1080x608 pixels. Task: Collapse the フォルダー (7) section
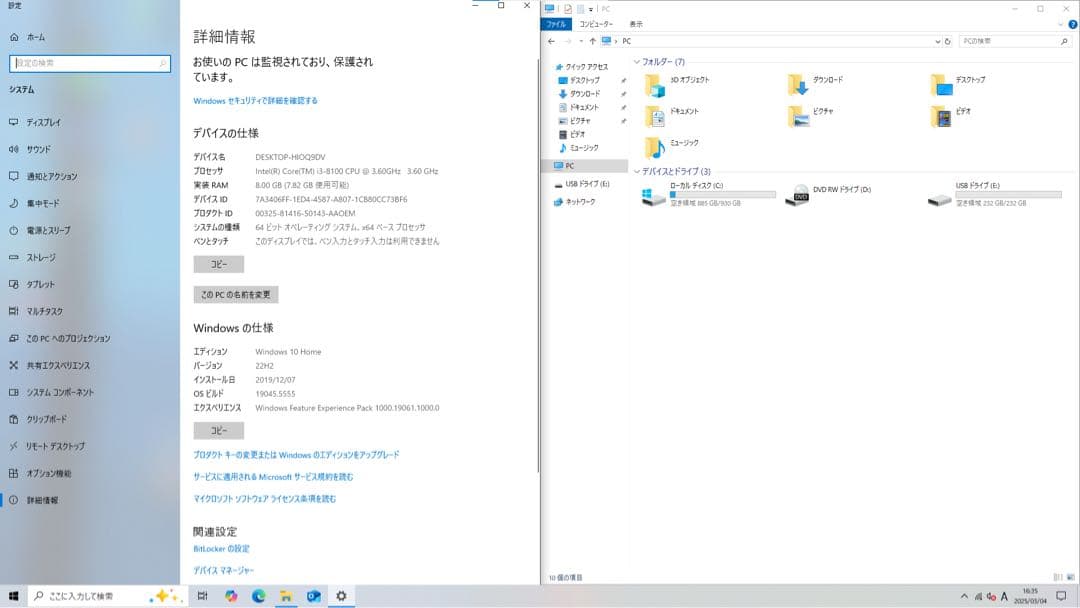point(638,61)
